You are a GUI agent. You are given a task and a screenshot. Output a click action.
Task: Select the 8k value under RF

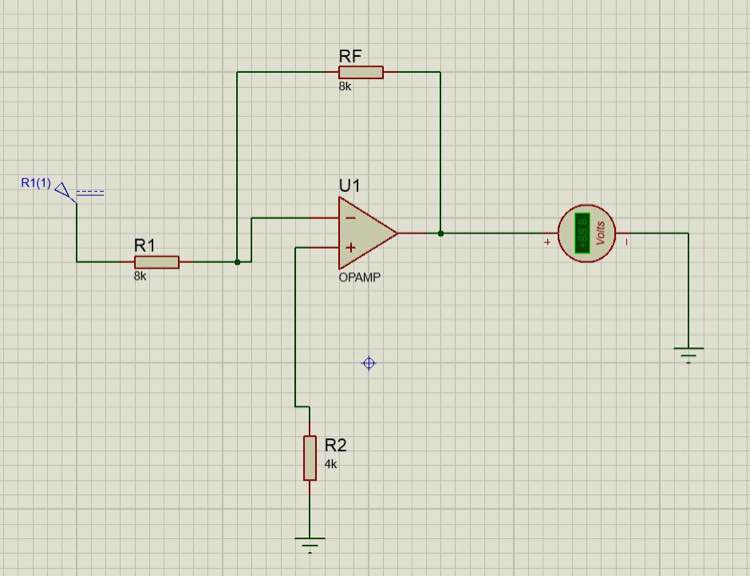click(345, 87)
